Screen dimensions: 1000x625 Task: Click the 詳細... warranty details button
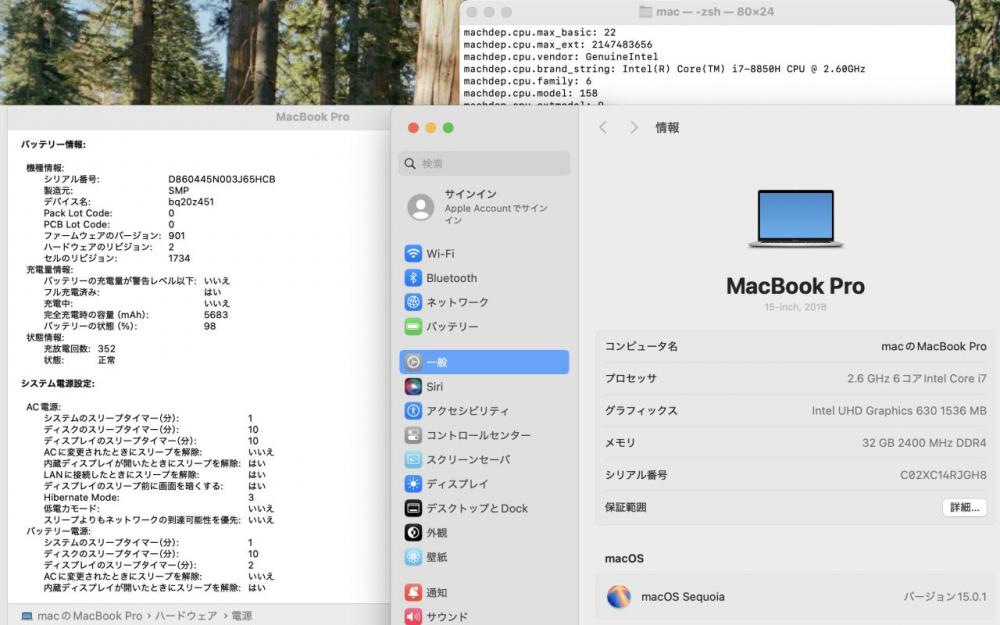pos(964,507)
